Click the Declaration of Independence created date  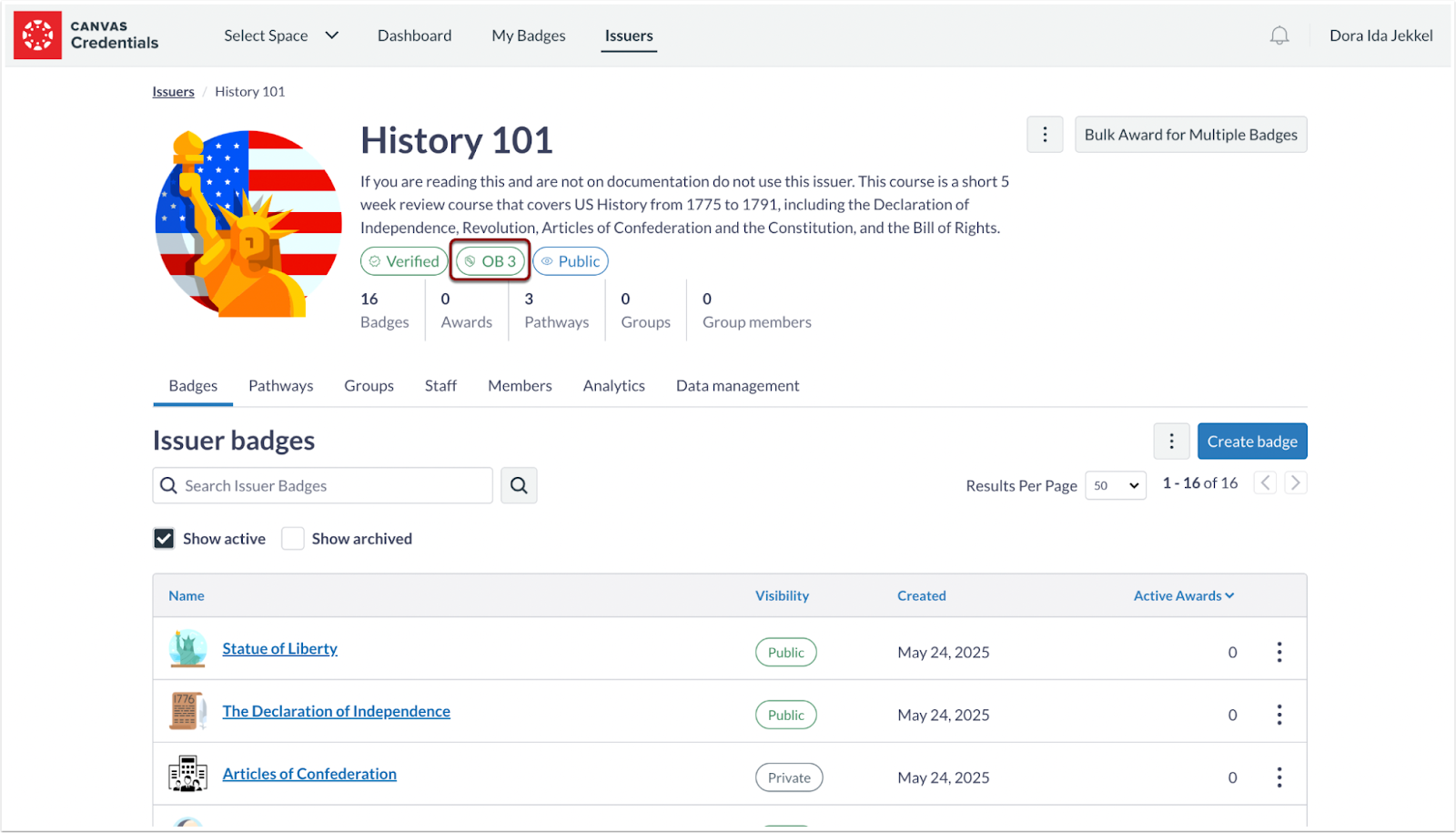pyautogui.click(x=944, y=716)
